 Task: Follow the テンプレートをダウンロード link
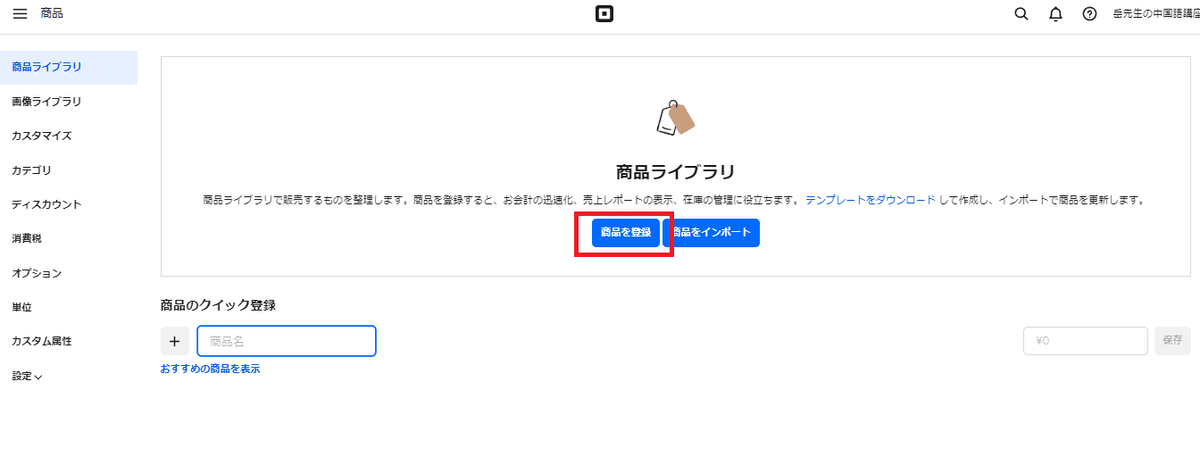tap(870, 200)
